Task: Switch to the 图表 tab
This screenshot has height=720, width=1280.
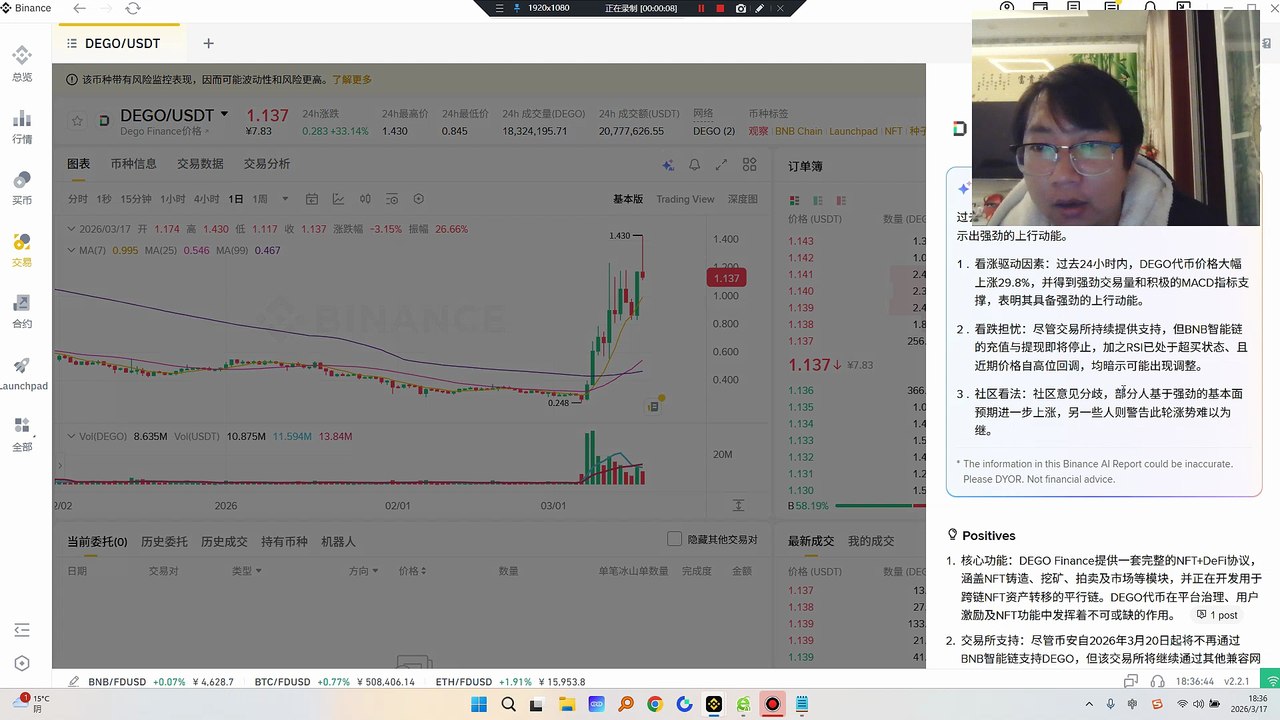Action: pos(78,164)
